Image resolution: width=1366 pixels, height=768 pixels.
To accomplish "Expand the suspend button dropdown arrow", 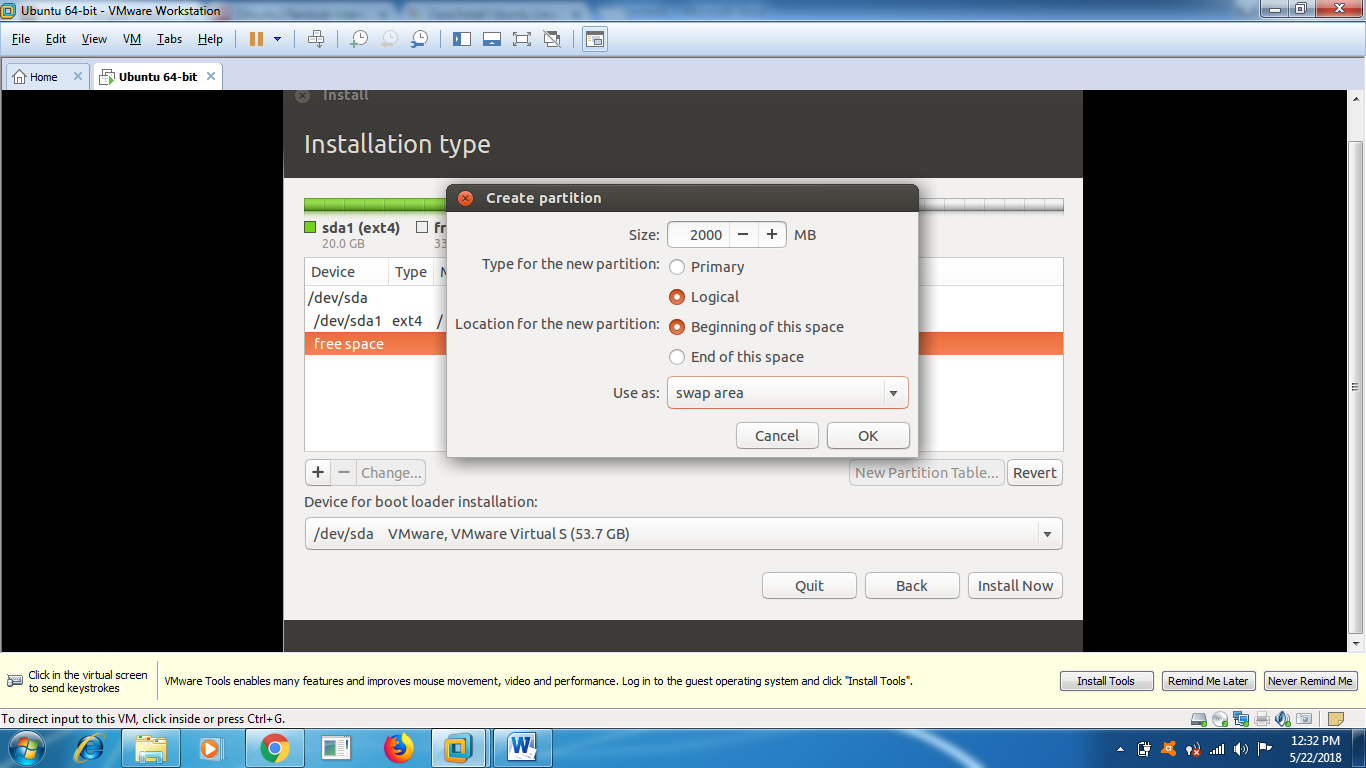I will point(277,39).
